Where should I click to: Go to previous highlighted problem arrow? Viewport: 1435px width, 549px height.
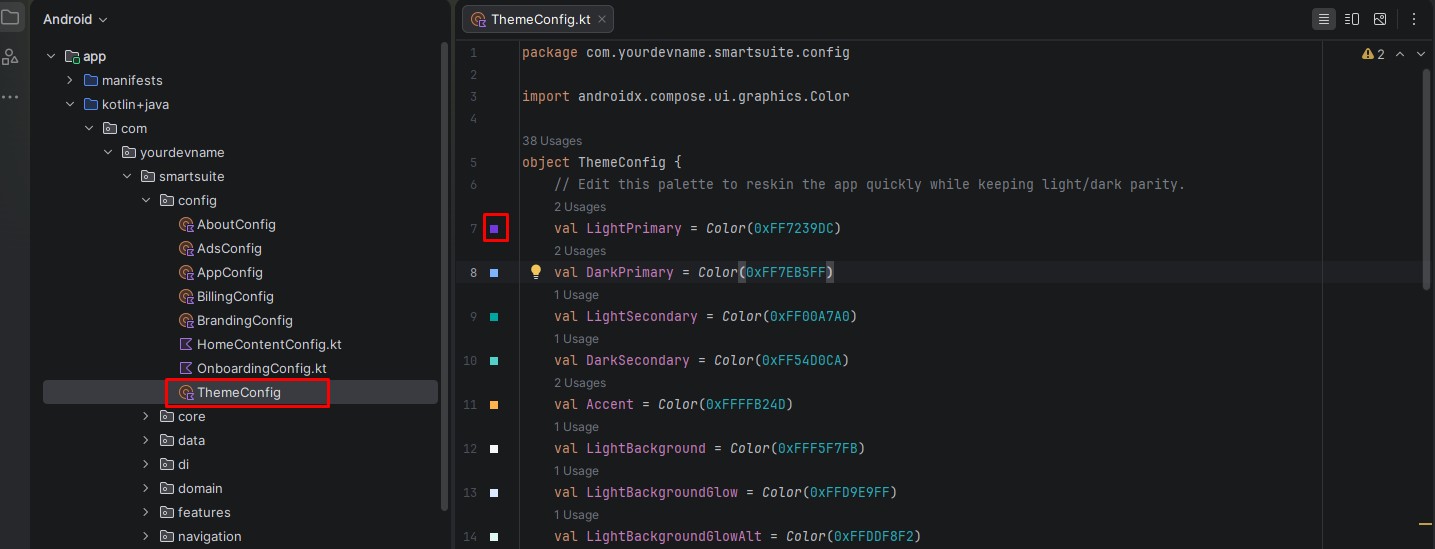coord(1400,54)
